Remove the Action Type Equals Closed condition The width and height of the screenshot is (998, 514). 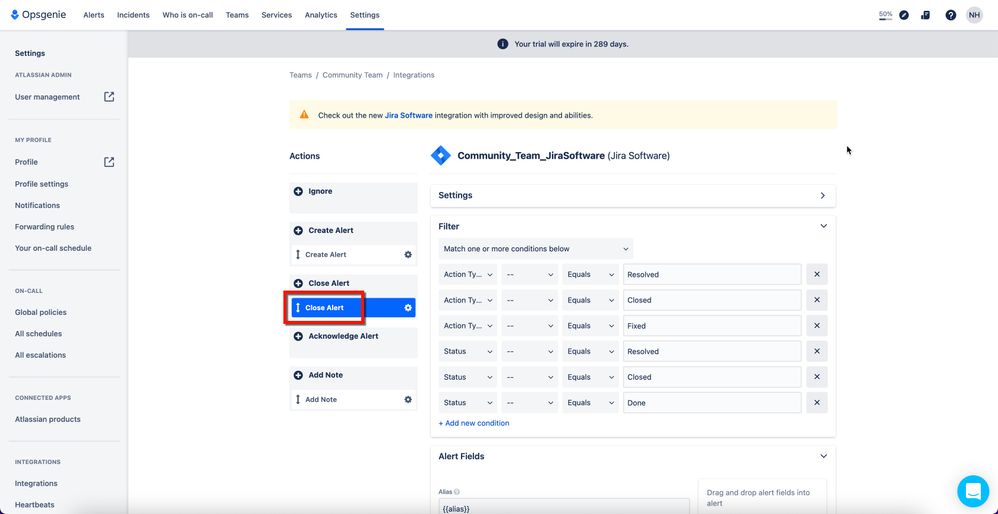[817, 300]
